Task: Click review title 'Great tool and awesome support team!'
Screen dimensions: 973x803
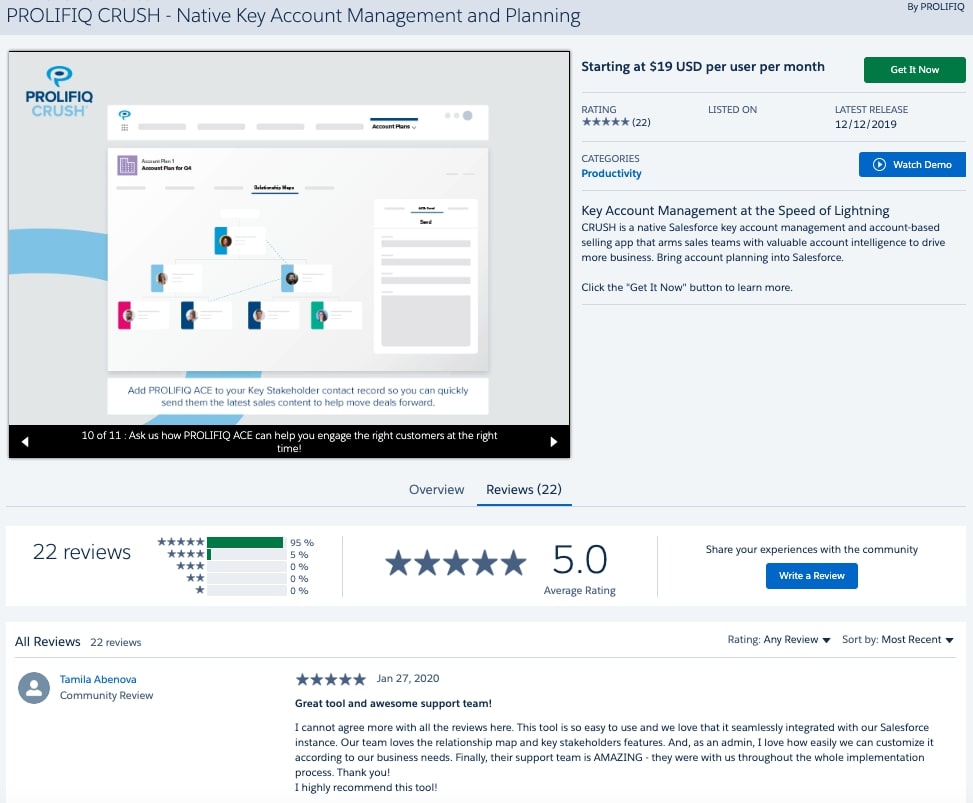Action: 393,704
